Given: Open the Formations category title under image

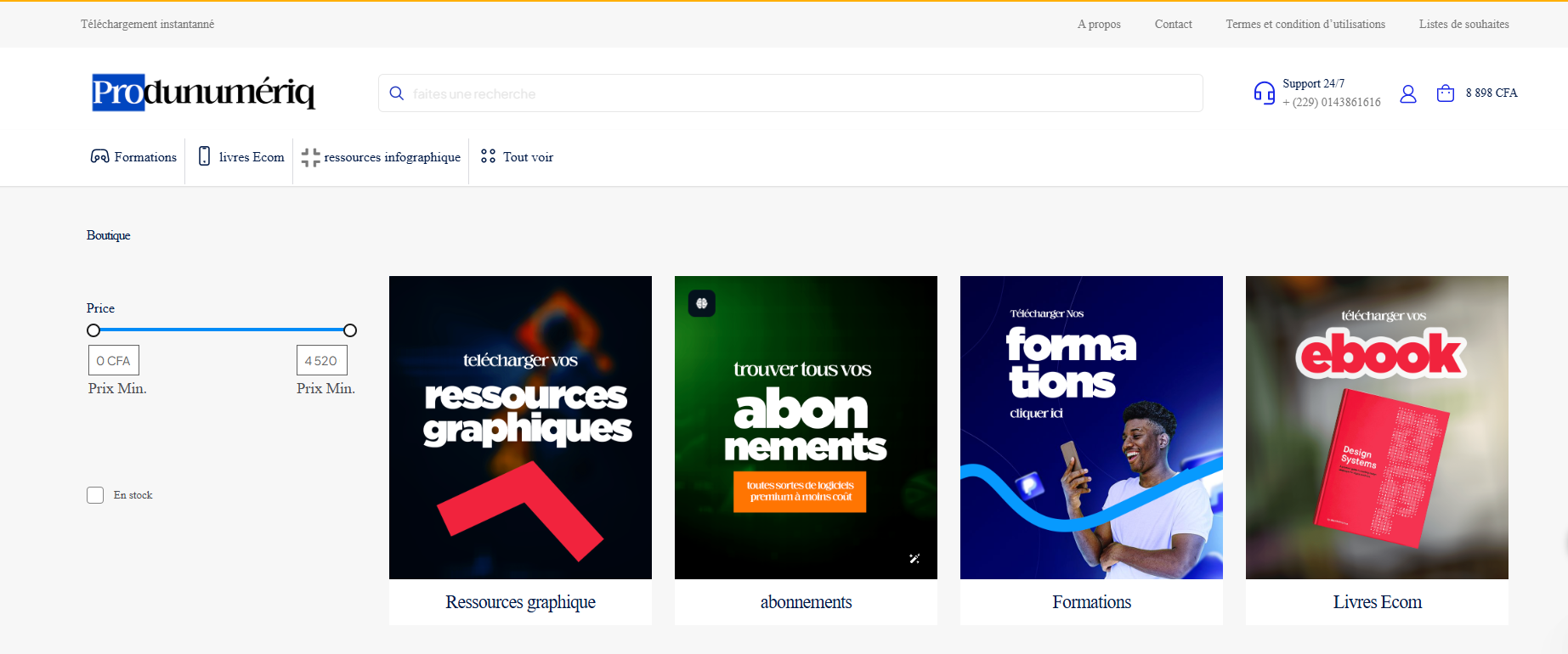Looking at the screenshot, I should (x=1091, y=602).
